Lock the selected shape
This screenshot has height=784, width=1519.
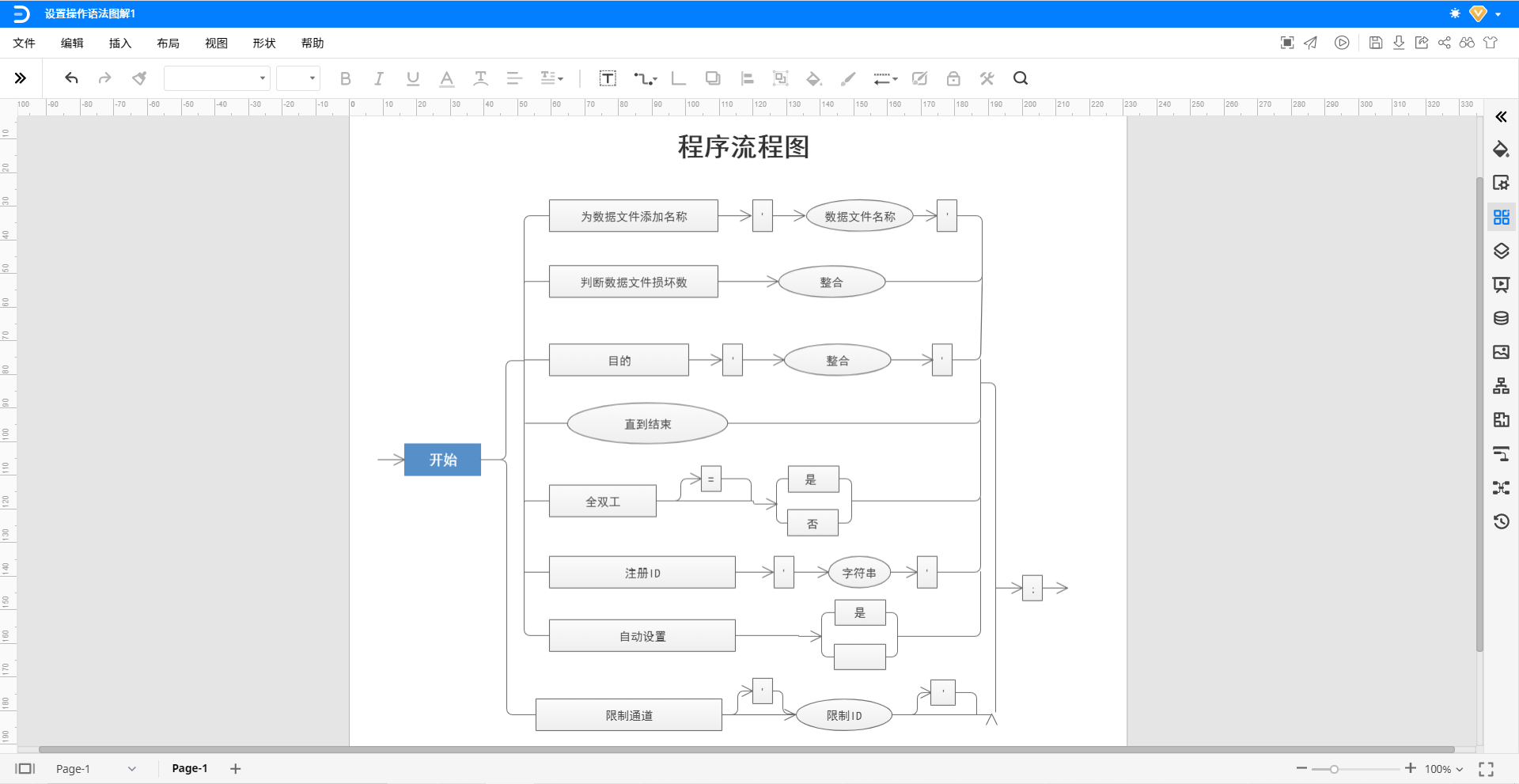[x=953, y=78]
